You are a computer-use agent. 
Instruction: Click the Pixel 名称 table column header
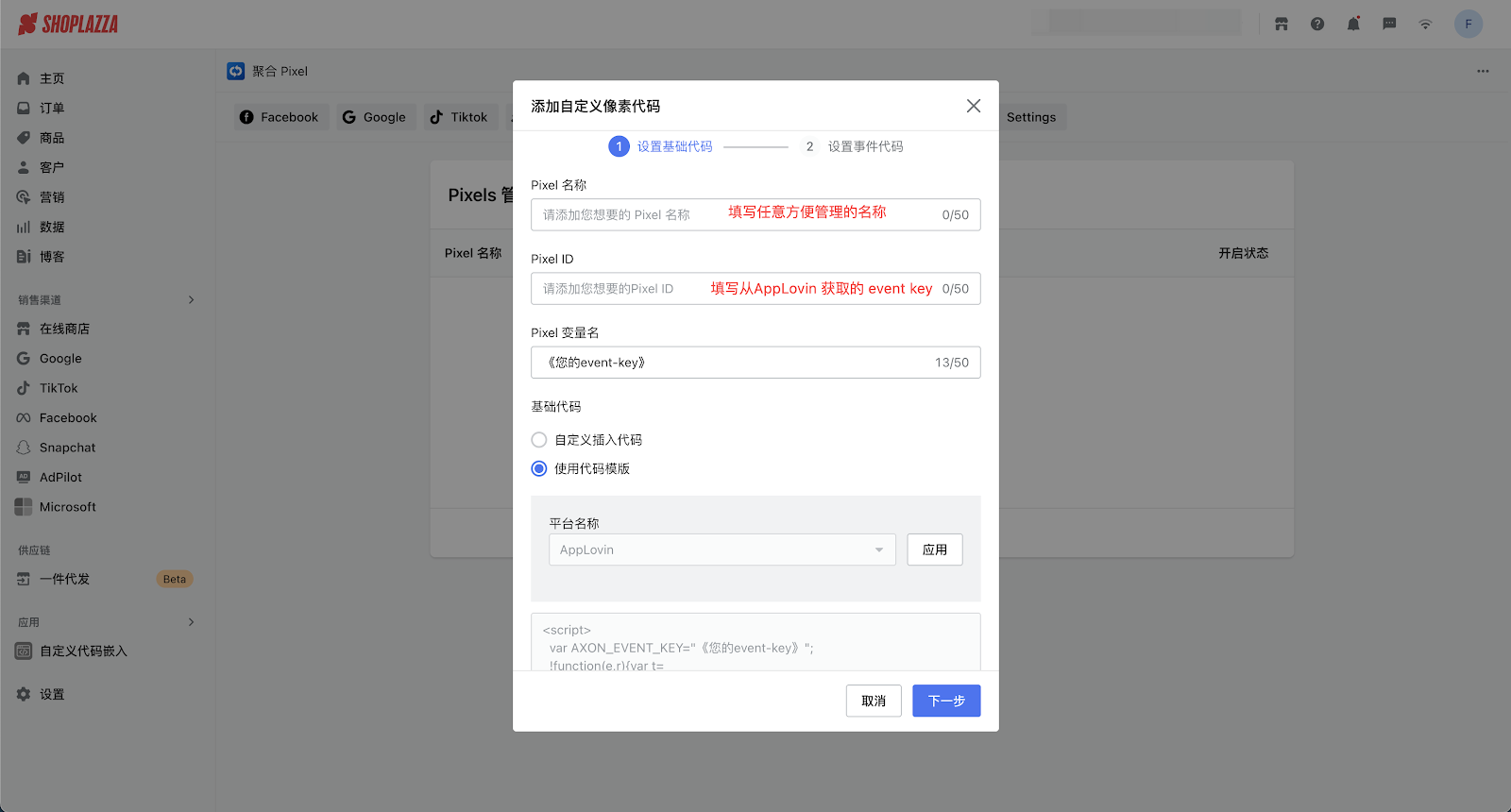point(473,253)
